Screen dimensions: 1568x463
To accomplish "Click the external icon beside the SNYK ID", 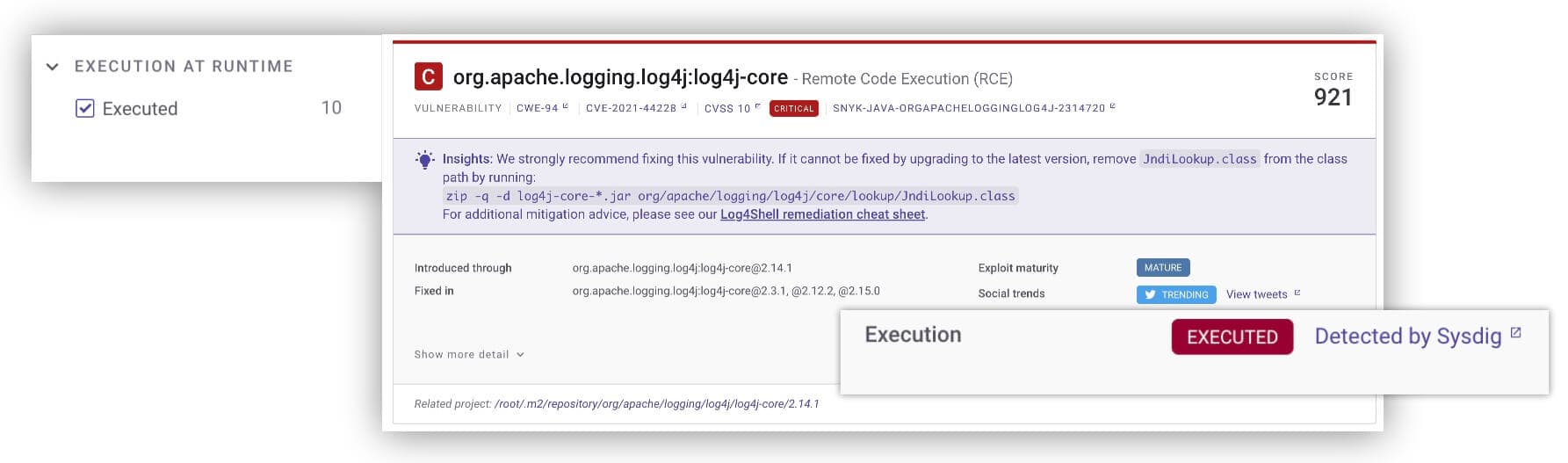I will [1112, 106].
